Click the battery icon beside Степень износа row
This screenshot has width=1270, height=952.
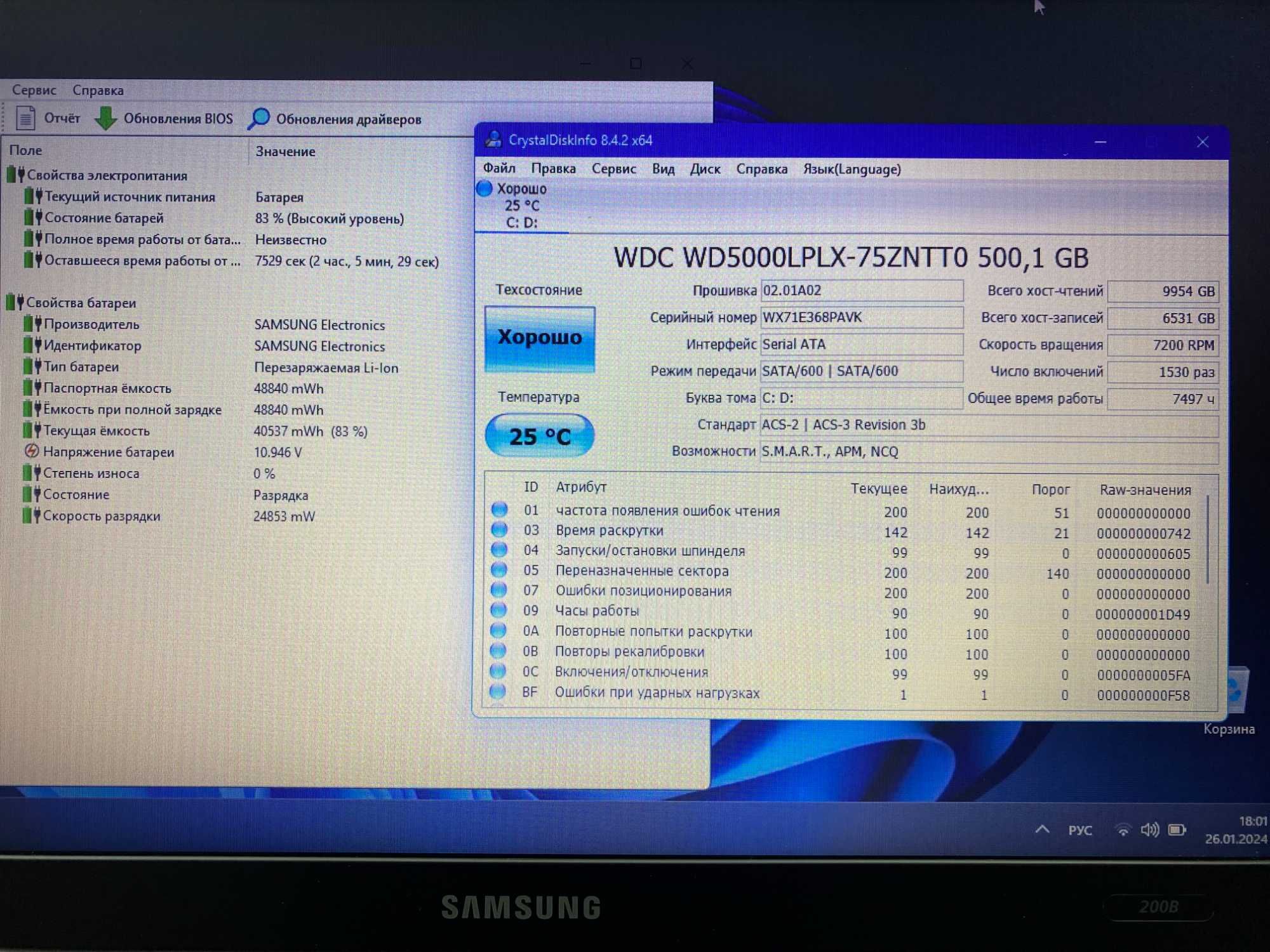[32, 473]
